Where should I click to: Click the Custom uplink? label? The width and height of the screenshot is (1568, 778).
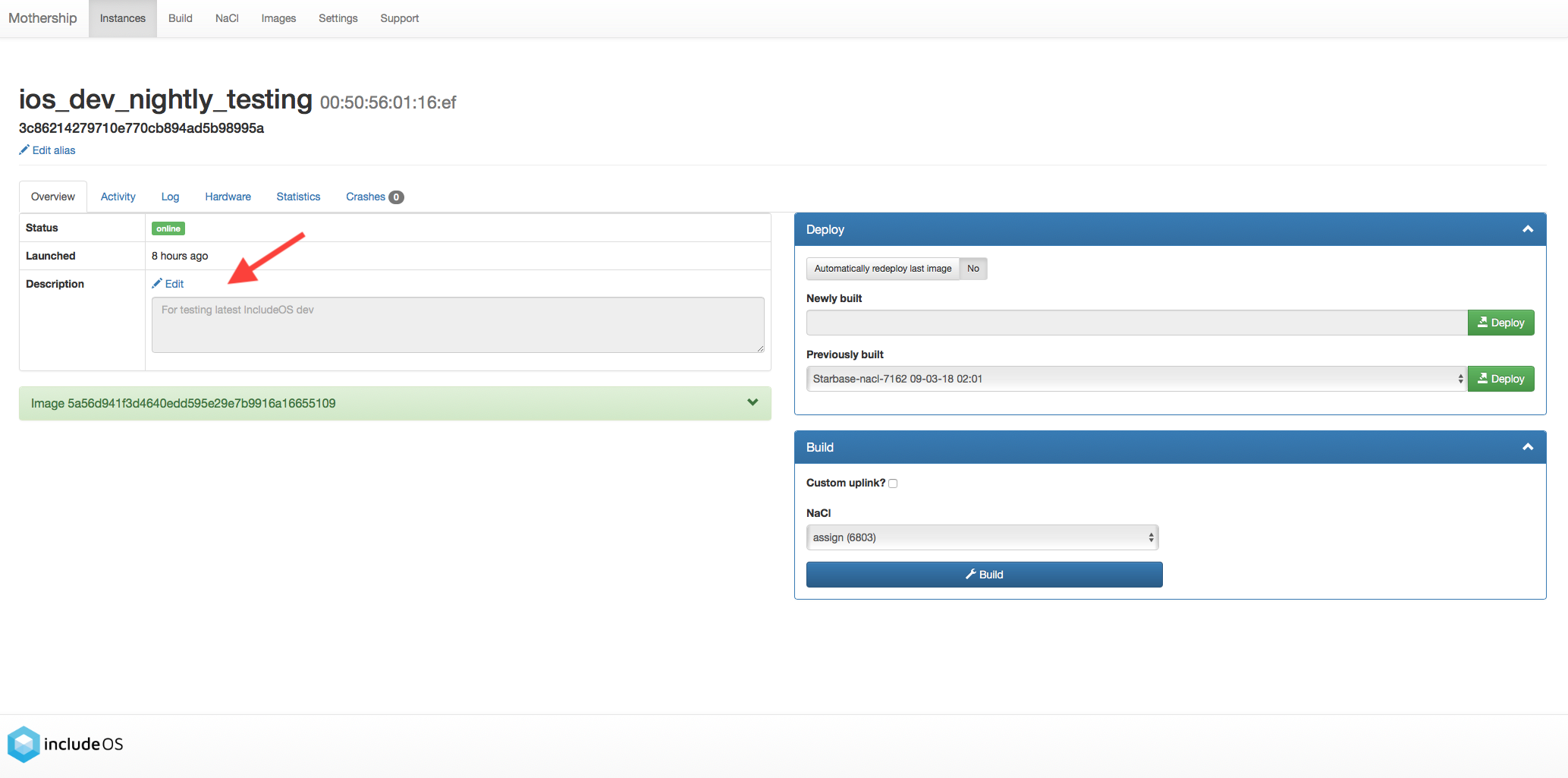click(x=846, y=483)
